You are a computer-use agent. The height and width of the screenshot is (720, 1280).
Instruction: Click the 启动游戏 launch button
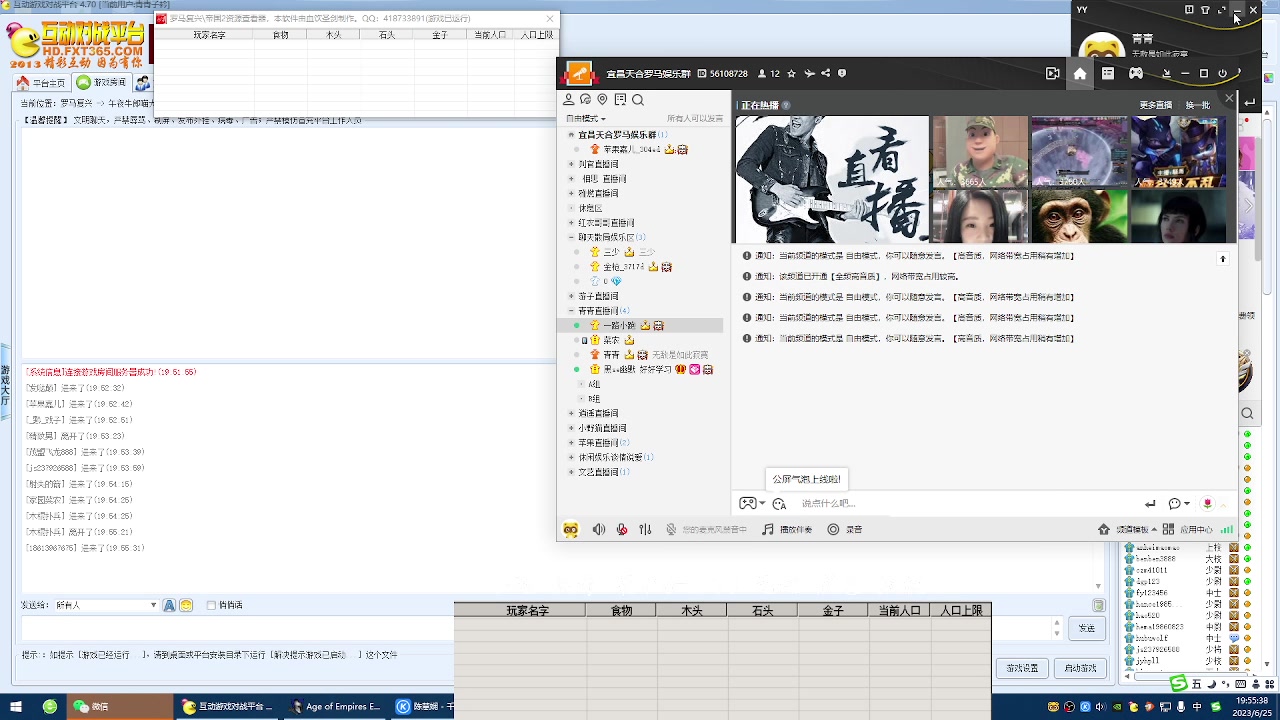pos(1081,668)
